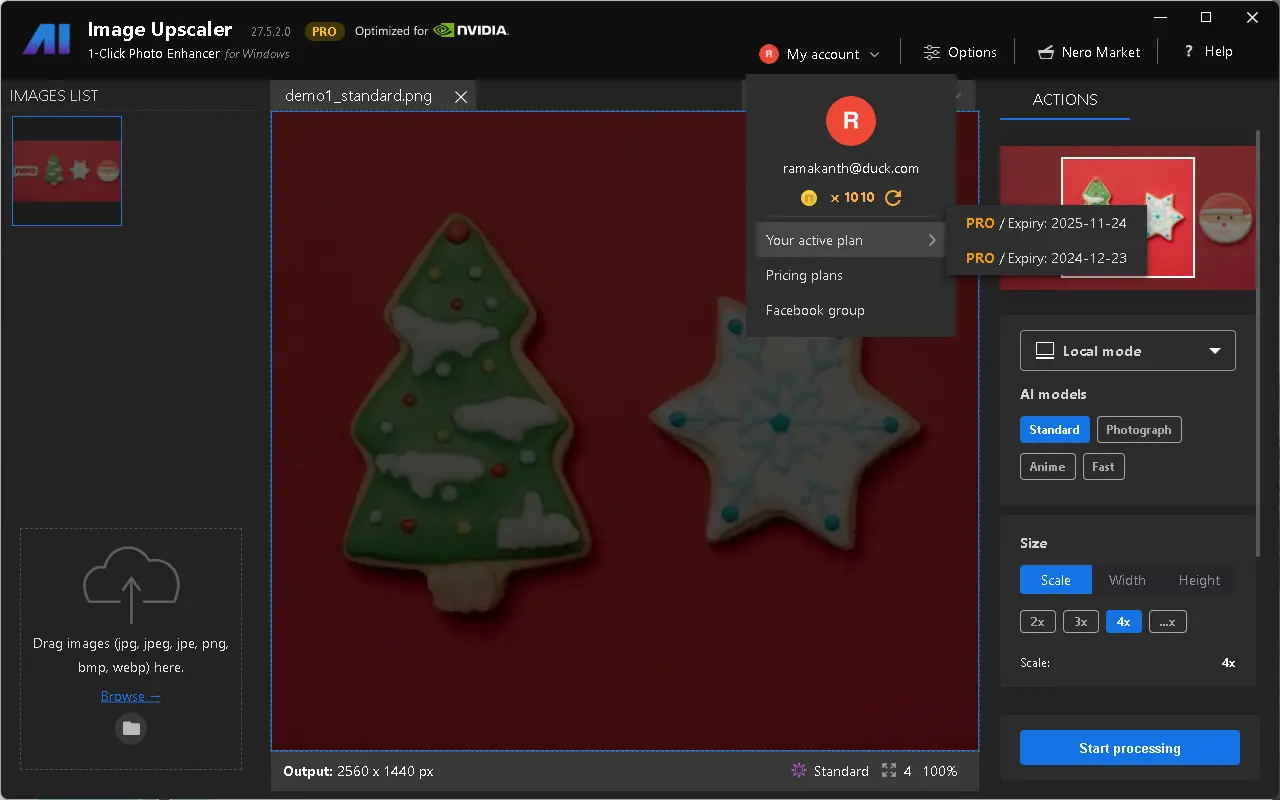Open Options from the sliders icon
Image resolution: width=1280 pixels, height=800 pixels.
[x=960, y=52]
